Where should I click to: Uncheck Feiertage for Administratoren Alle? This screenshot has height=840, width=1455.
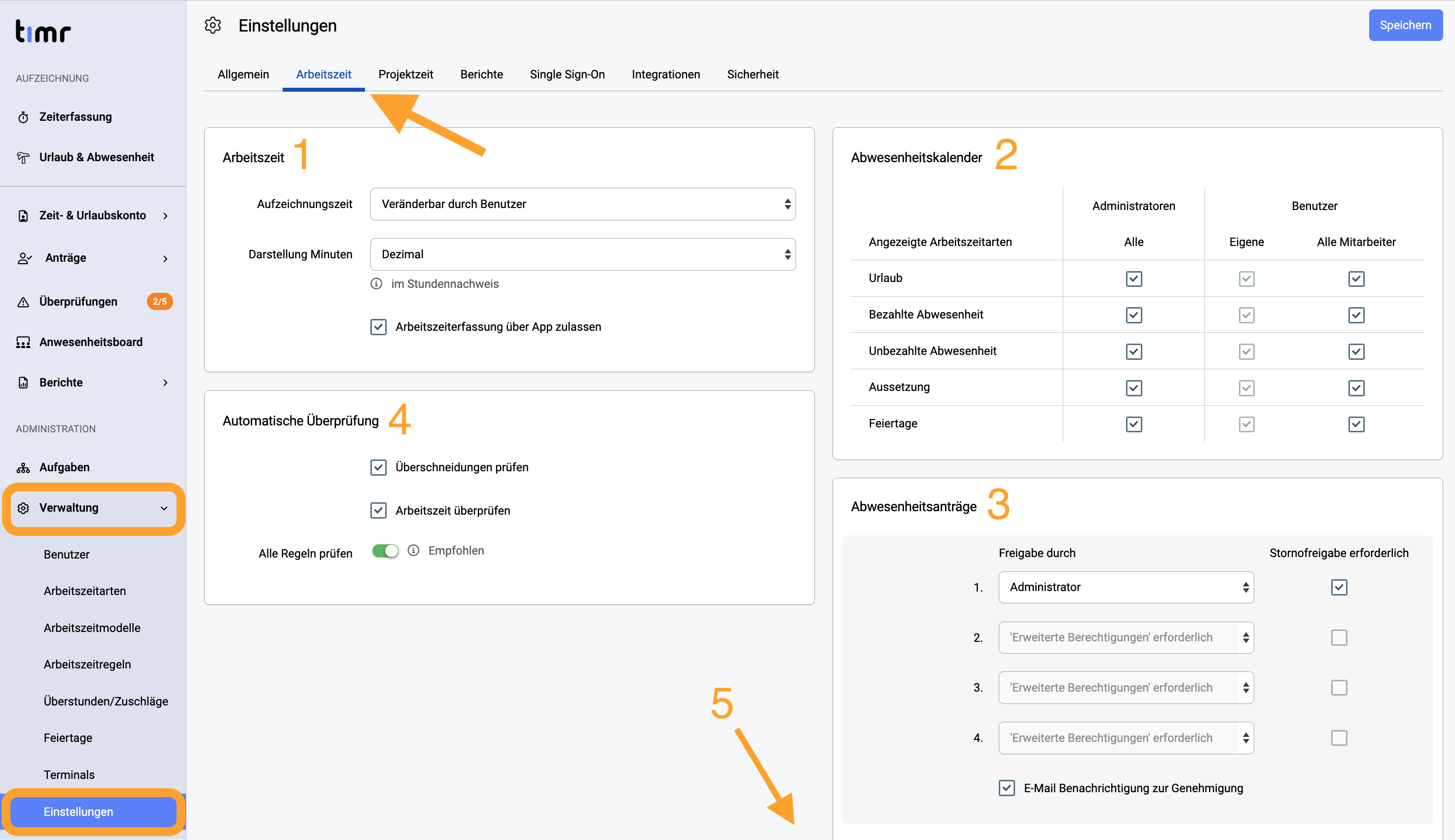click(1134, 424)
